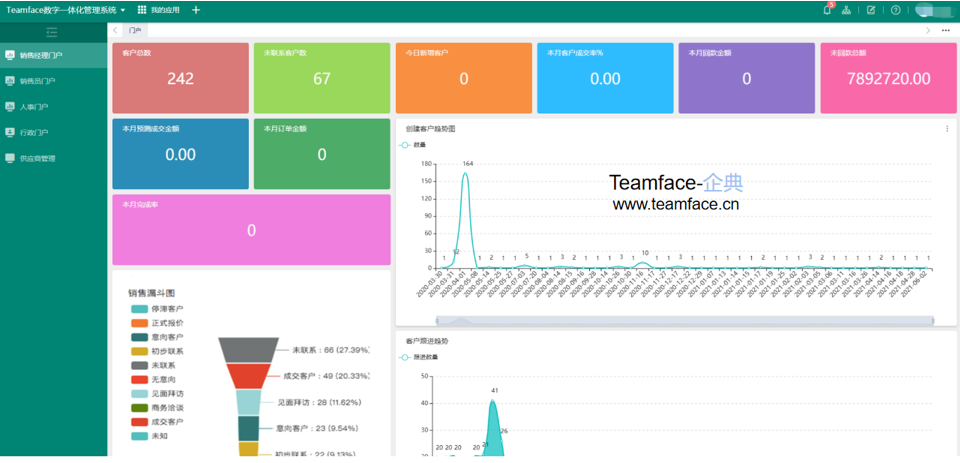Click the 164 peak data point in chart

click(x=465, y=173)
